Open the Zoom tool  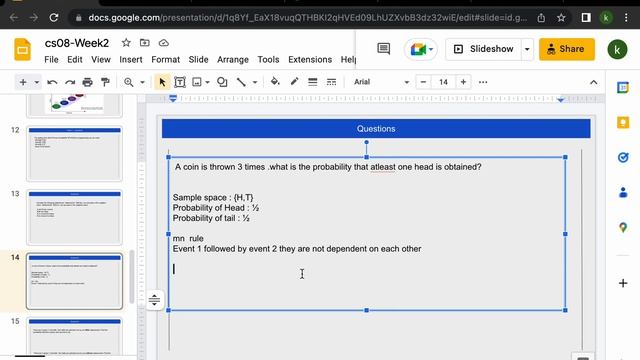pyautogui.click(x=129, y=82)
